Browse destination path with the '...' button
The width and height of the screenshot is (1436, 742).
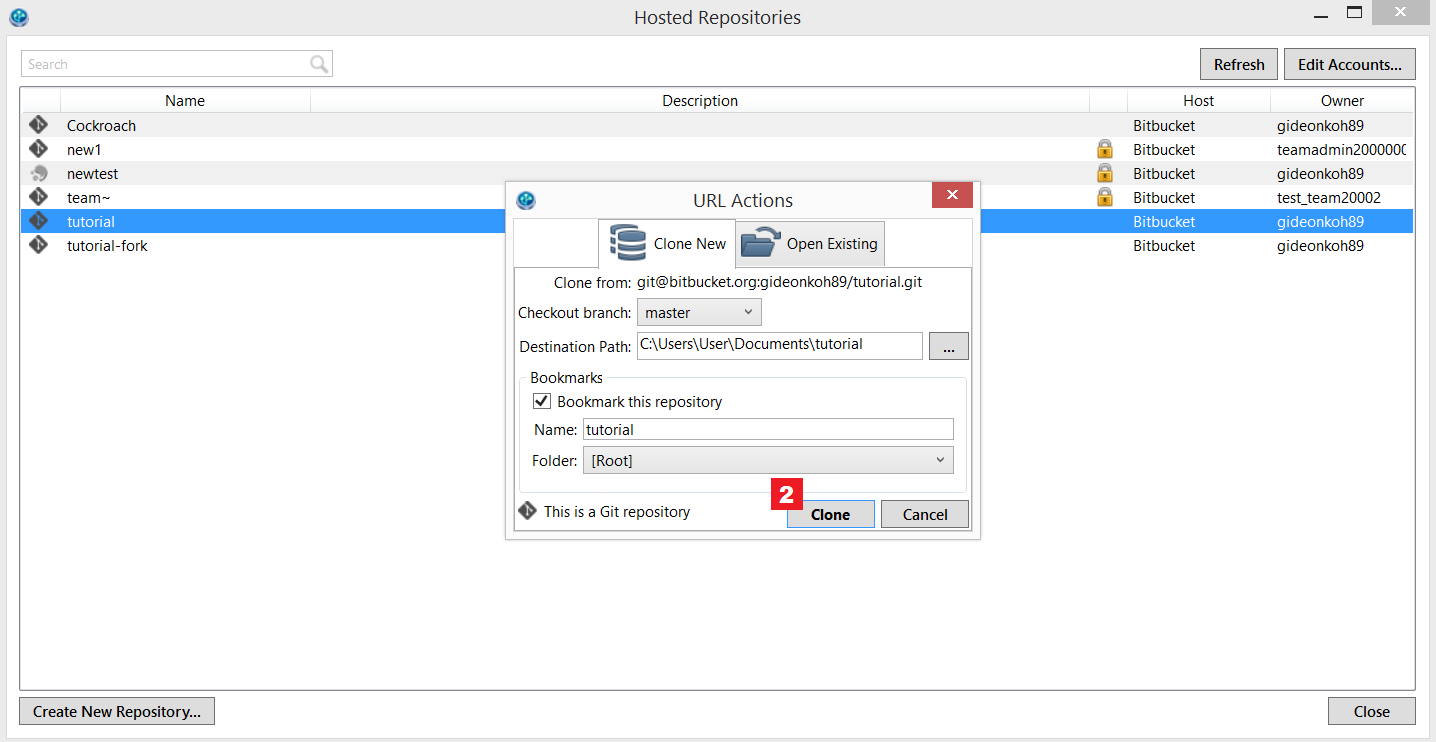949,345
